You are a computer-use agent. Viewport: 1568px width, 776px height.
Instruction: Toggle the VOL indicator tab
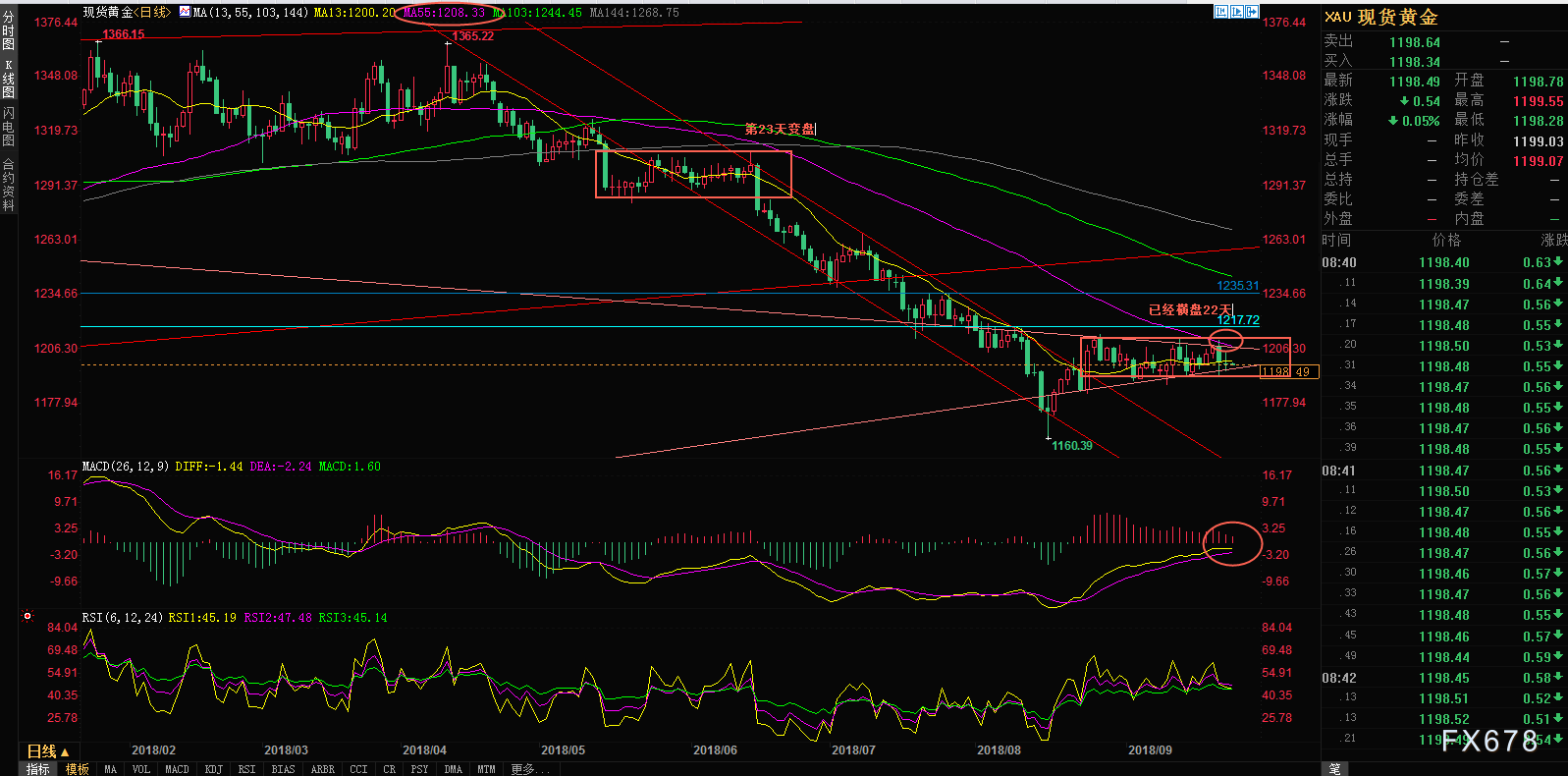click(x=141, y=769)
